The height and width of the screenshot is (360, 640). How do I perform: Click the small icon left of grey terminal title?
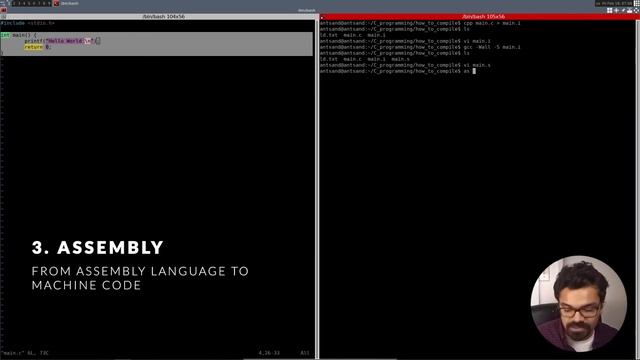tap(3, 17)
